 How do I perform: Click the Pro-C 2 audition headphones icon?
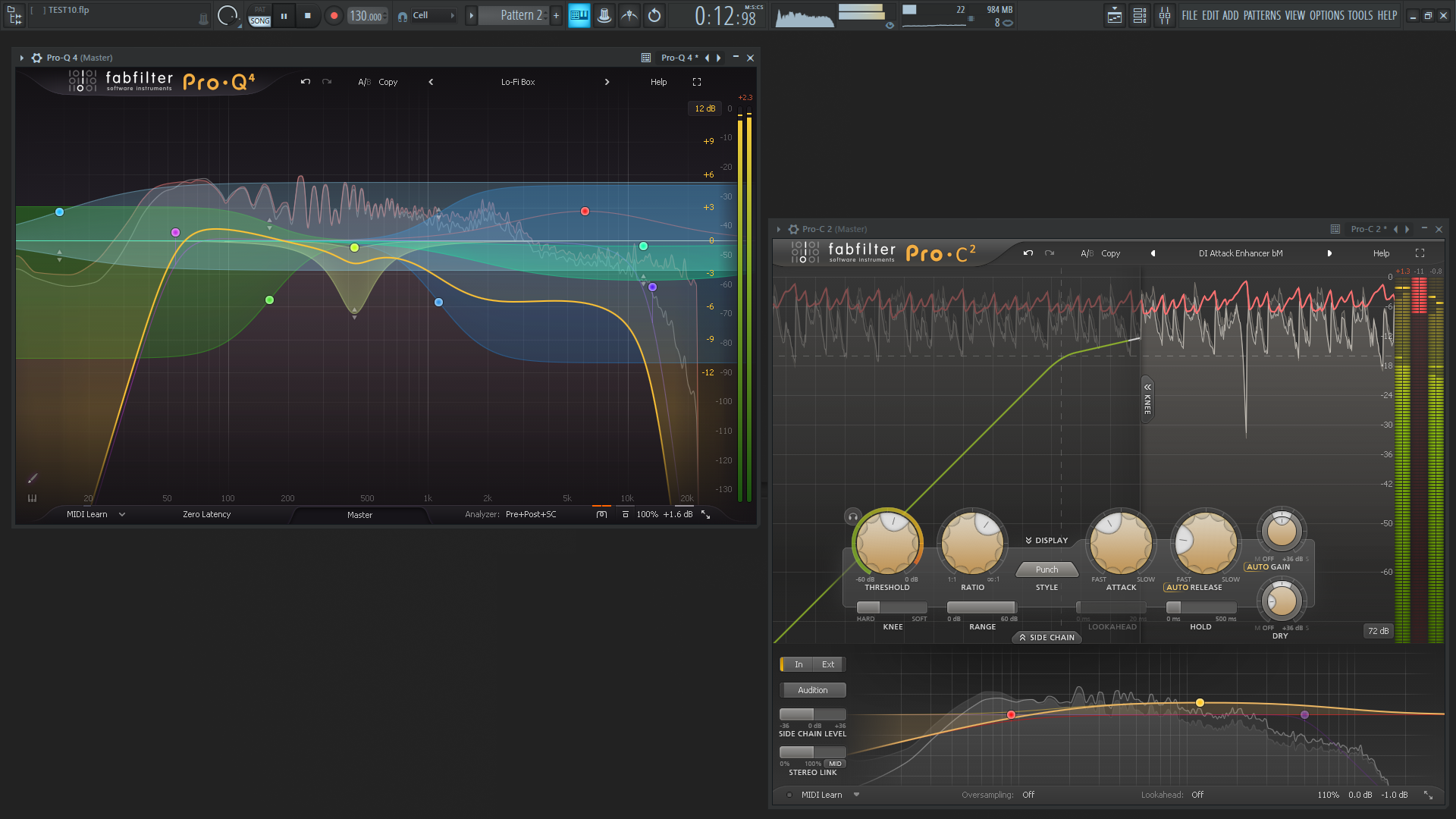click(x=853, y=517)
